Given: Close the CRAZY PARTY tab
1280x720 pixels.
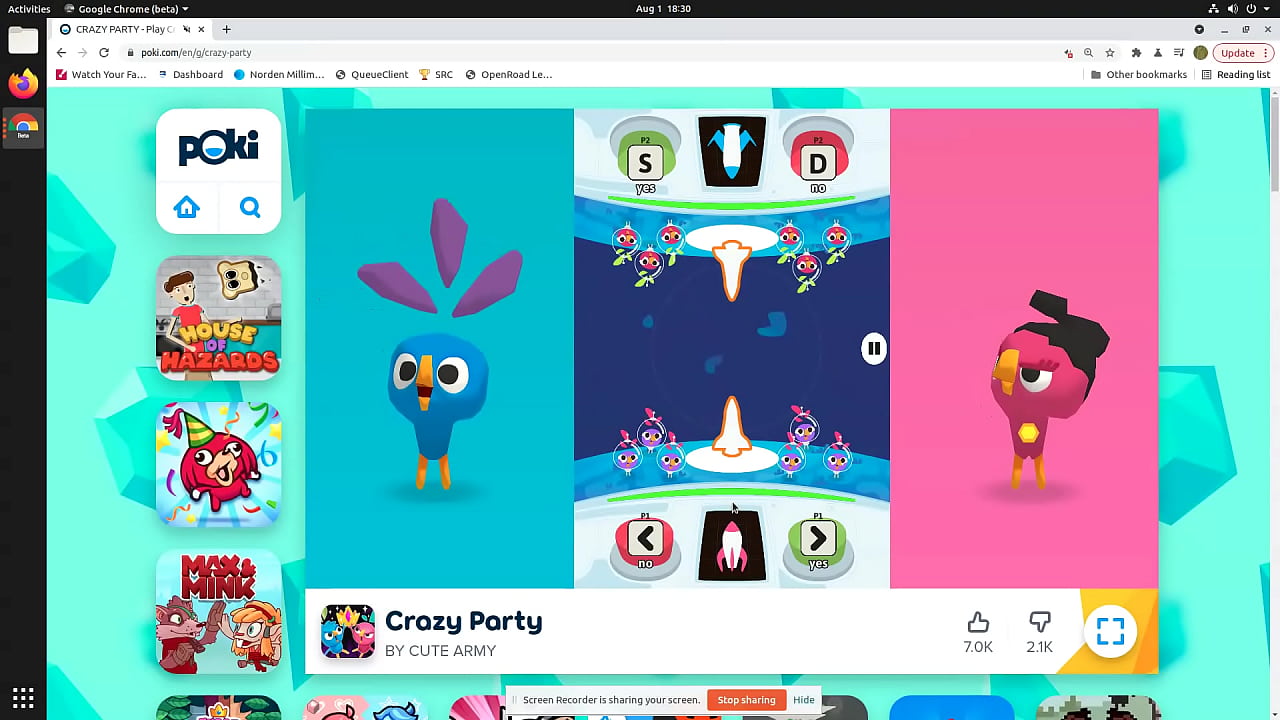Looking at the screenshot, I should [x=201, y=29].
